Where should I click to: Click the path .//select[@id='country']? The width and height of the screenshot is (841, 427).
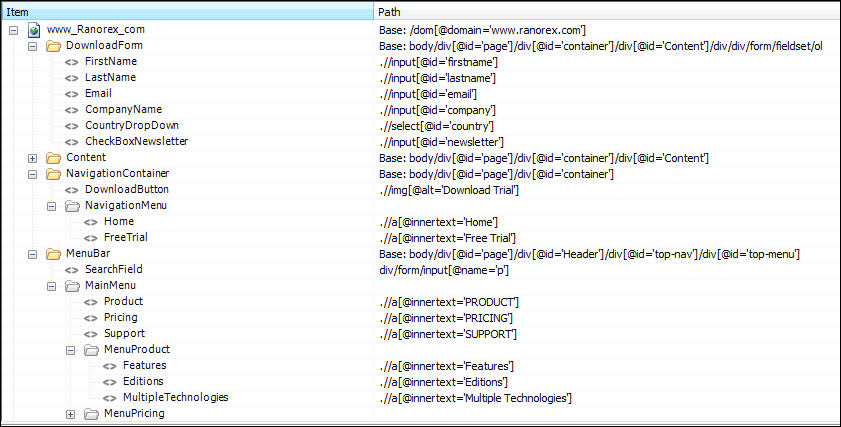[x=437, y=127]
